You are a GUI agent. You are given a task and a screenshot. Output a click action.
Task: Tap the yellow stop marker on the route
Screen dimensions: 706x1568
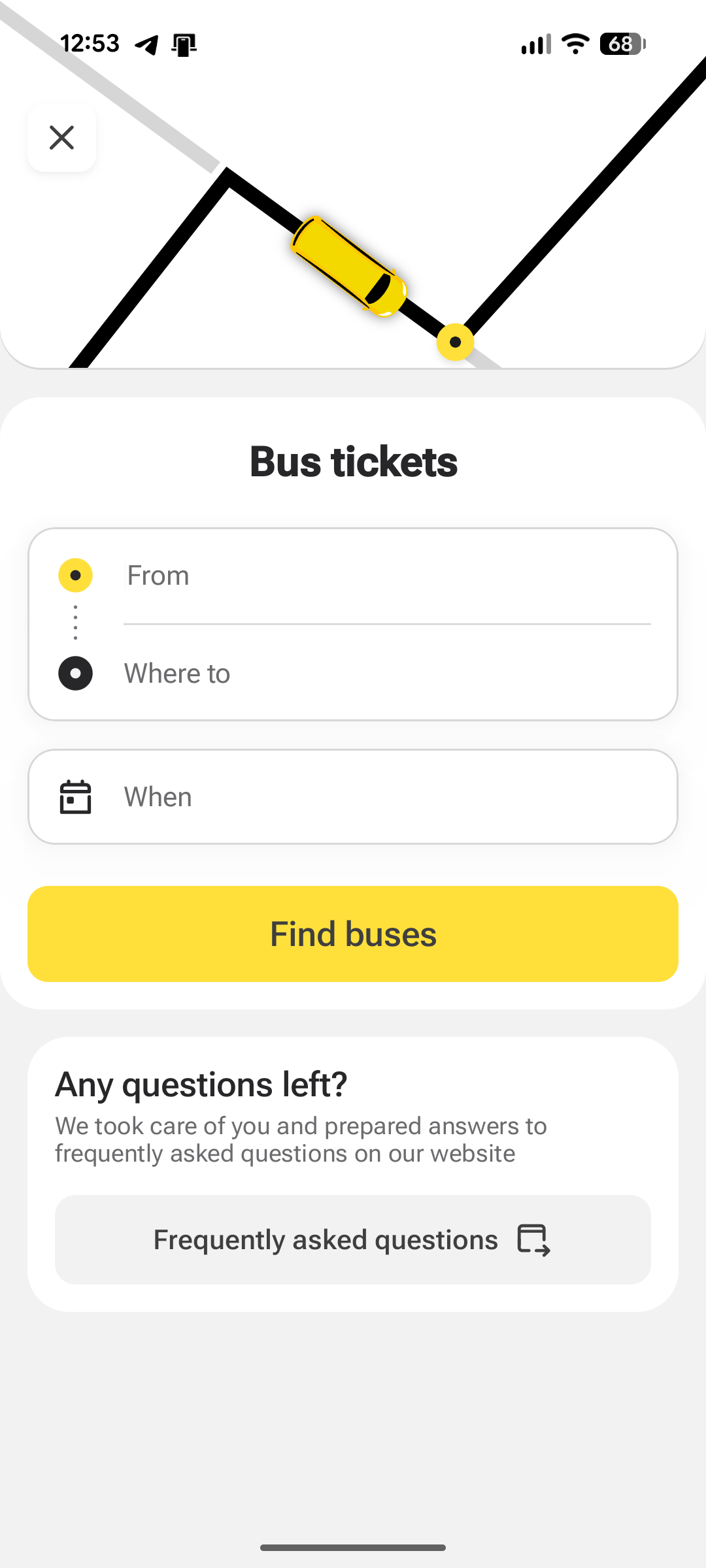[455, 342]
